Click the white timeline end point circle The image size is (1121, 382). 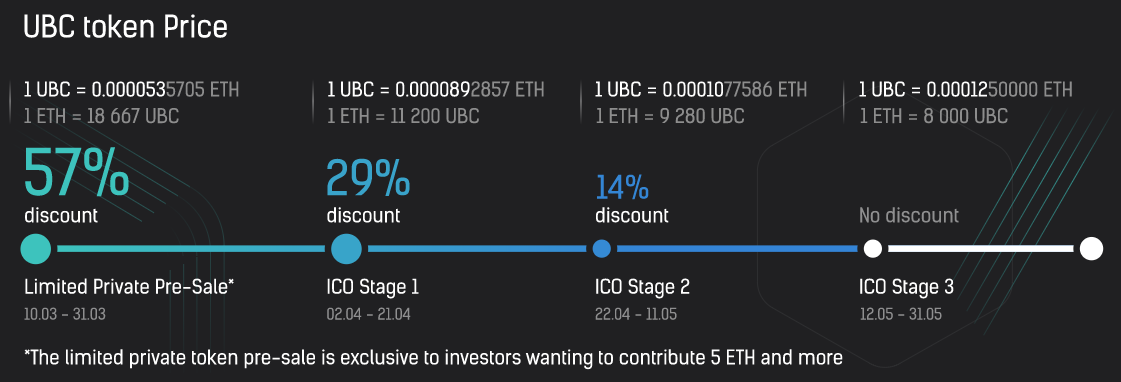click(1091, 248)
